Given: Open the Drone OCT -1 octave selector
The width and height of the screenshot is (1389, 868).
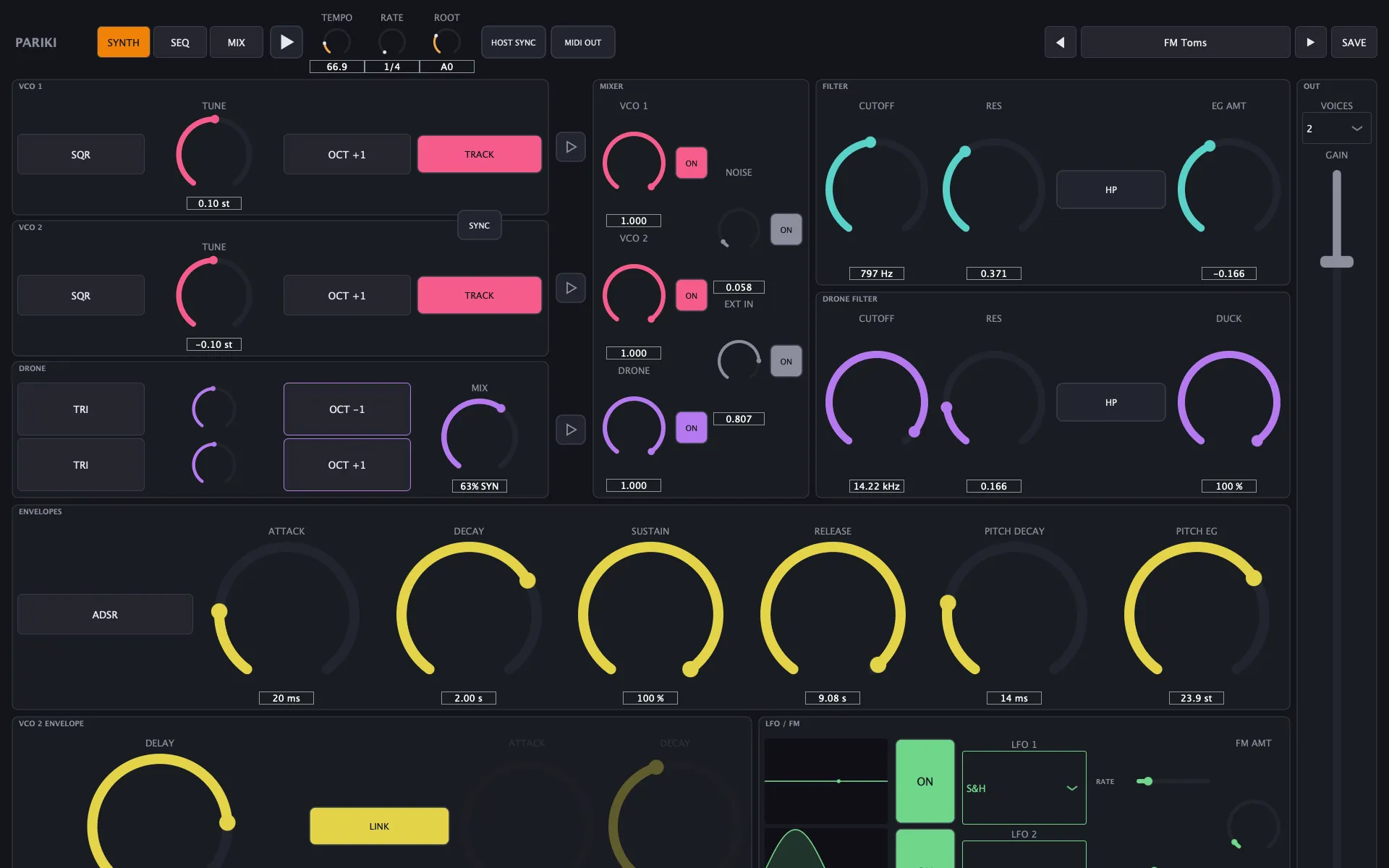Looking at the screenshot, I should tap(347, 409).
